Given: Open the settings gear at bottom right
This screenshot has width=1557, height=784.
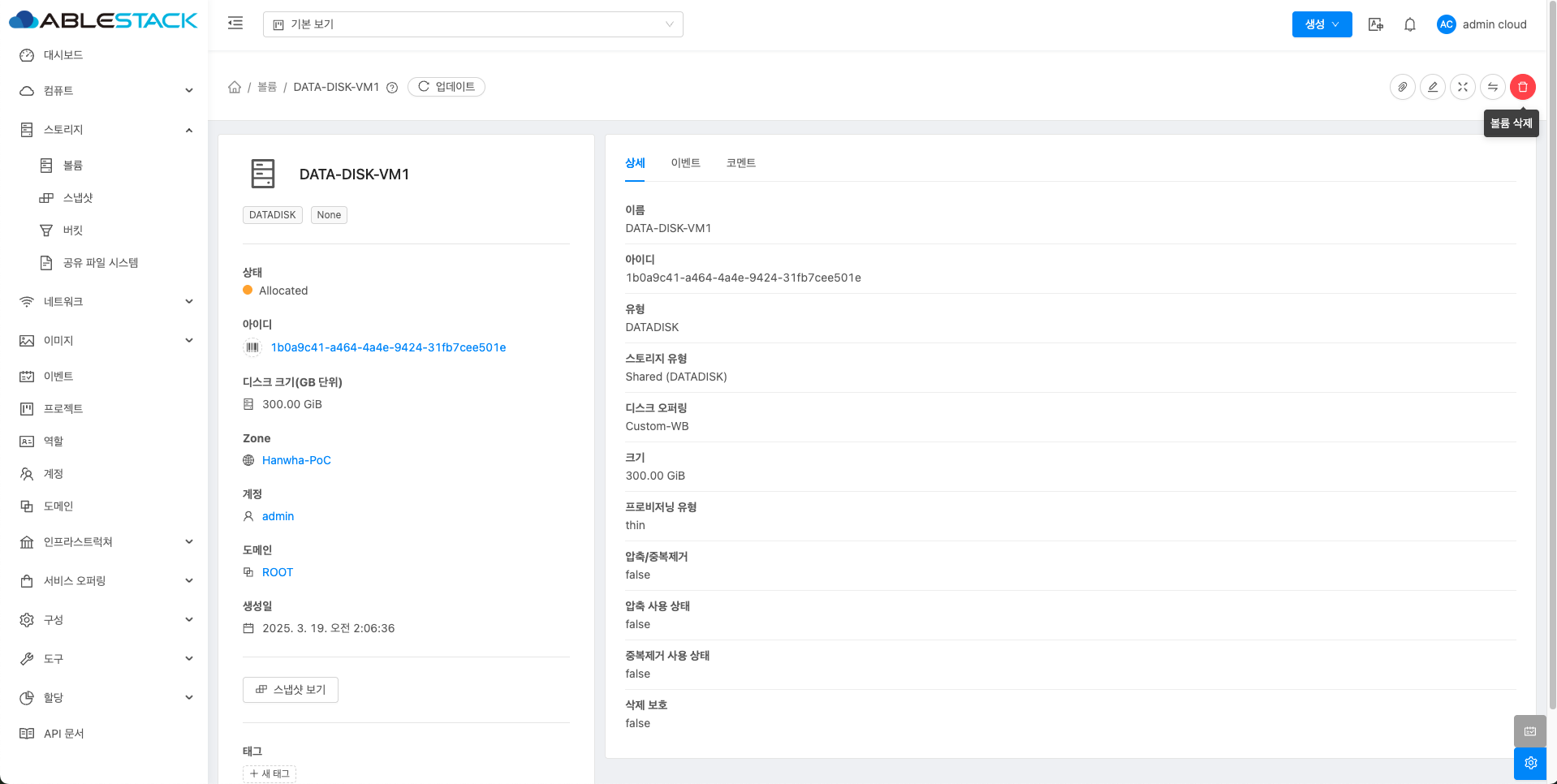Looking at the screenshot, I should point(1530,763).
